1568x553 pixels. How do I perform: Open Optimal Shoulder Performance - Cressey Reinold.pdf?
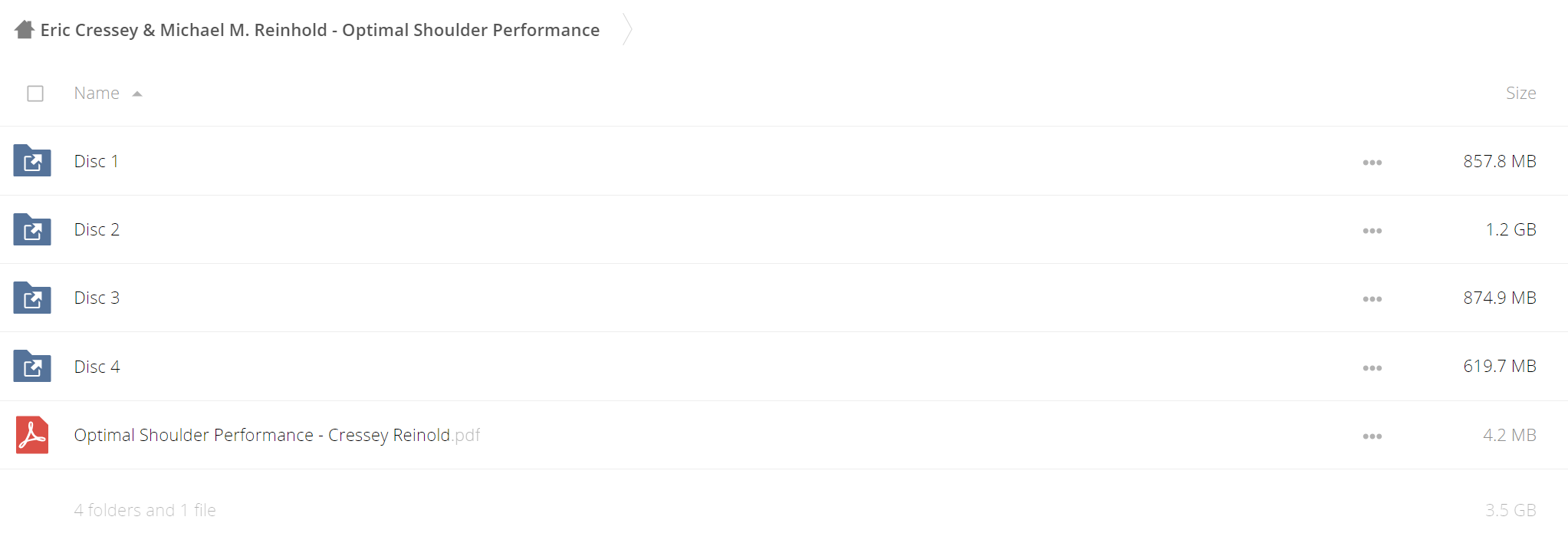pos(277,435)
